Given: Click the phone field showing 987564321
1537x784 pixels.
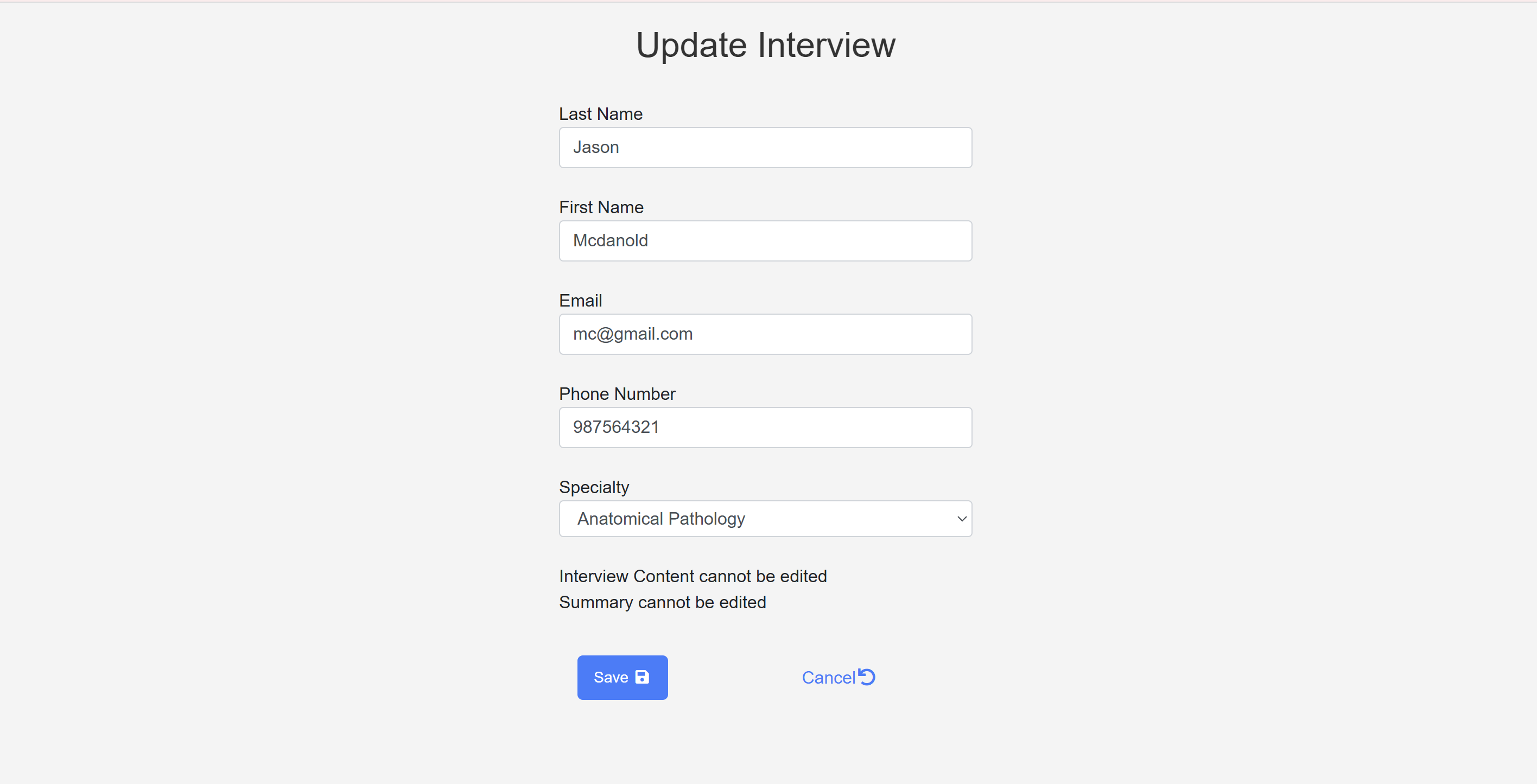Looking at the screenshot, I should (766, 428).
